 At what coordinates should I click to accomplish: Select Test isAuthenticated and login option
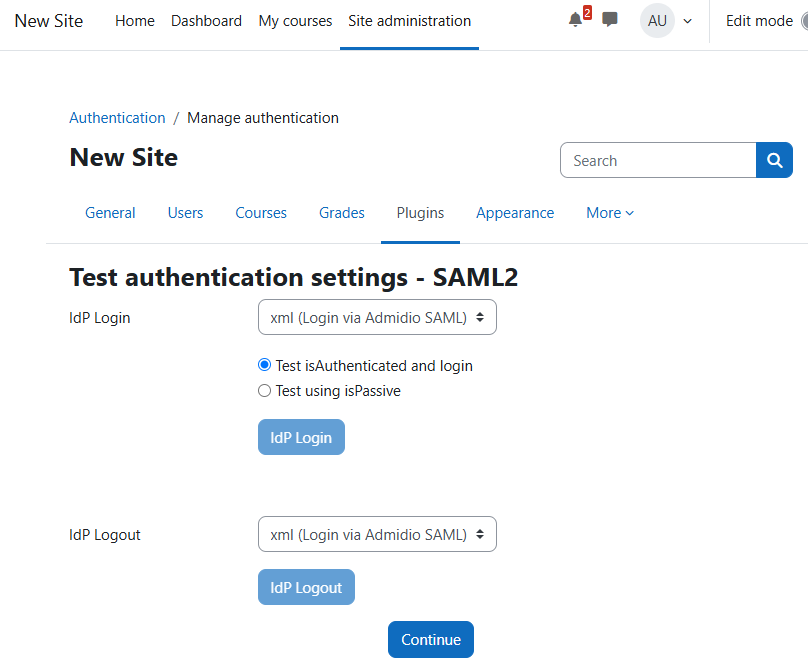pyautogui.click(x=265, y=366)
